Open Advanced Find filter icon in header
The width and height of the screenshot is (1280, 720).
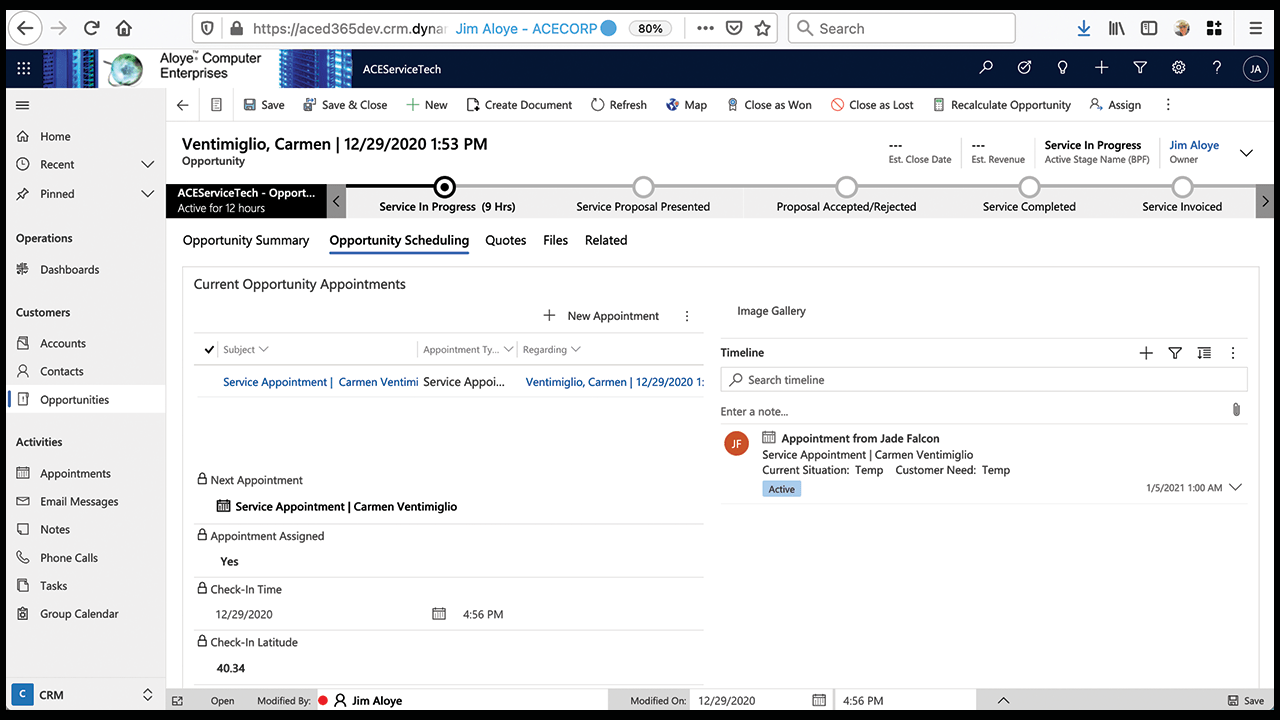(x=1140, y=68)
